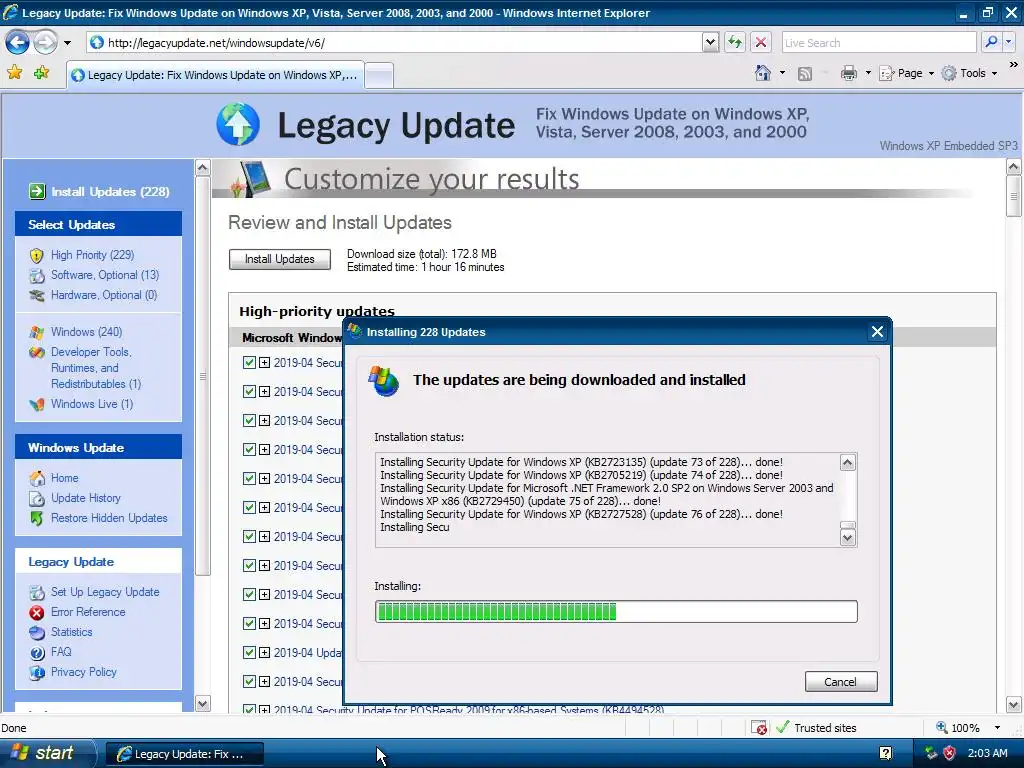The height and width of the screenshot is (768, 1024).
Task: Expand details of 2019-04 Update row
Action: click(264, 652)
